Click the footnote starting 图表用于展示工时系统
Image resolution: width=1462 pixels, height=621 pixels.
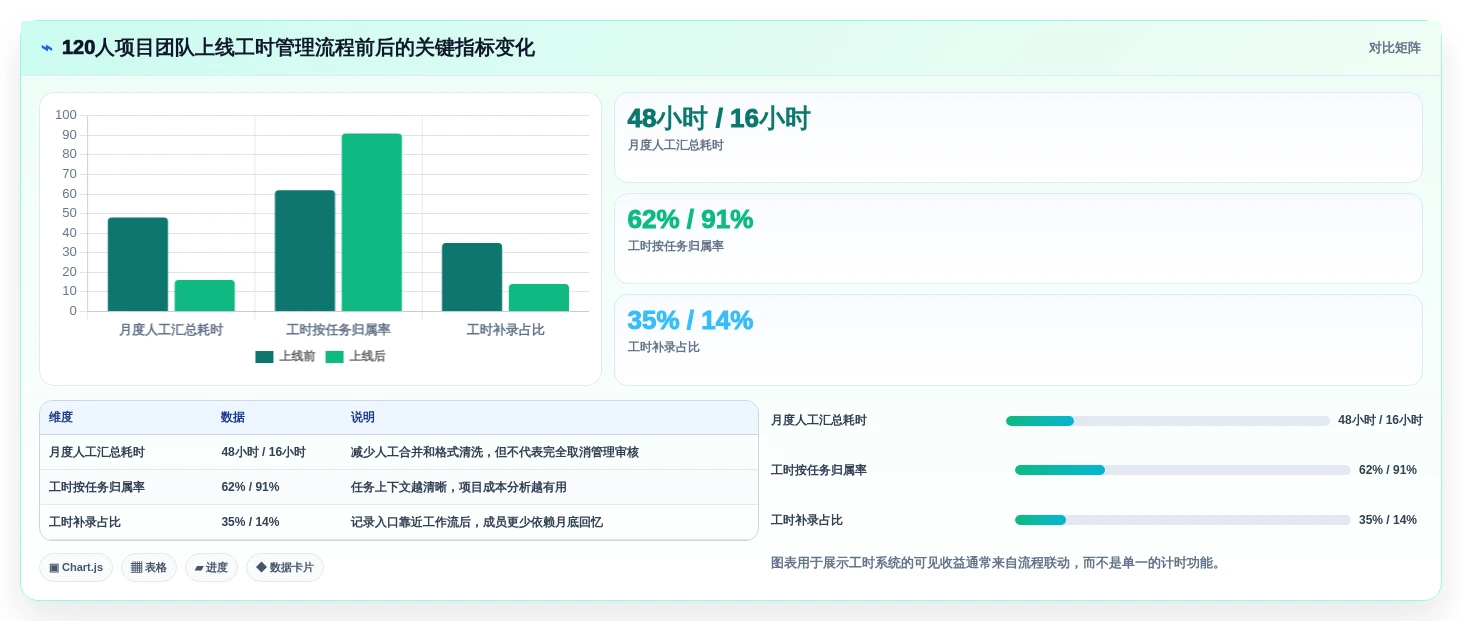point(998,563)
